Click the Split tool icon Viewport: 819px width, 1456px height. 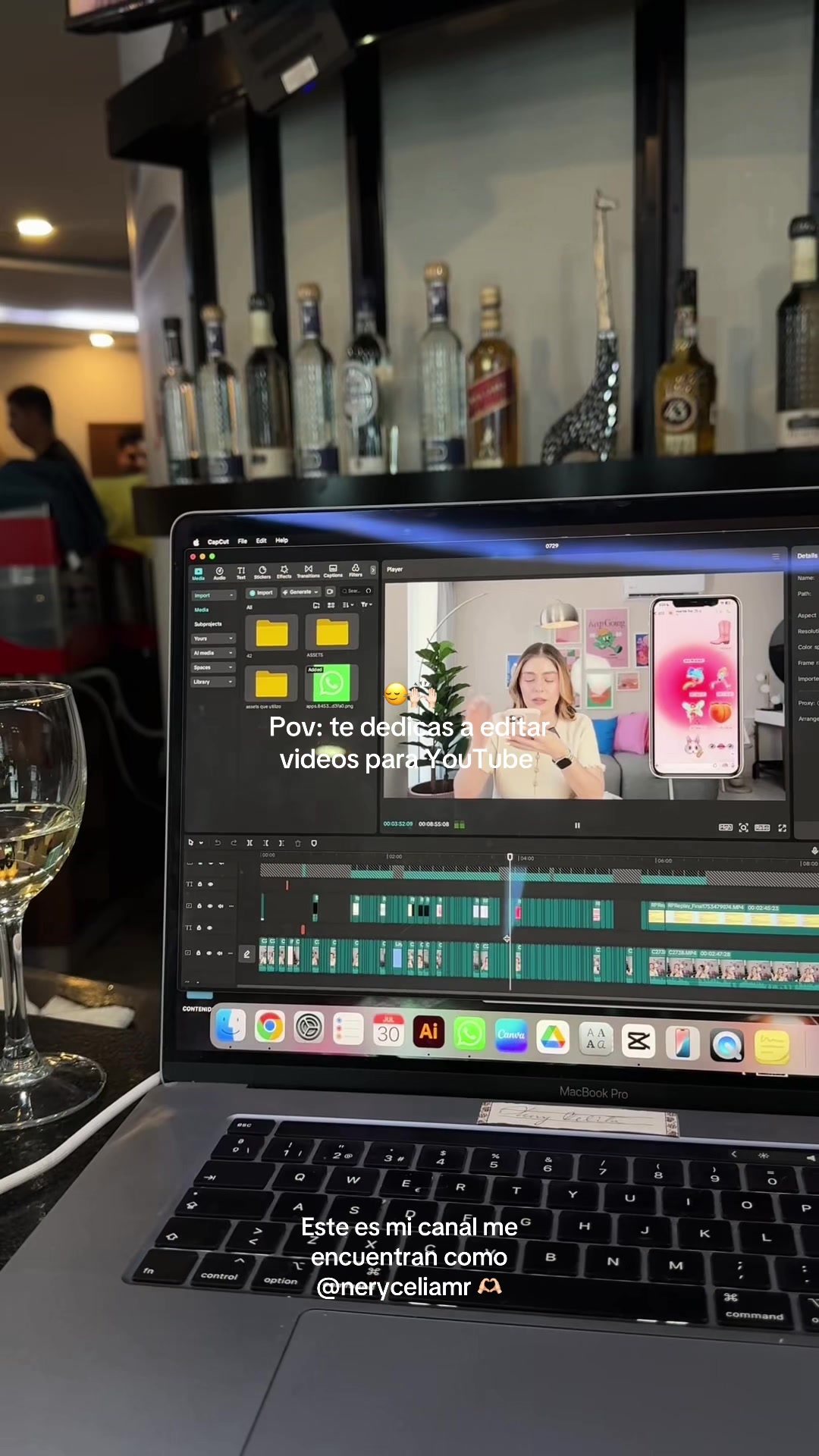[249, 843]
